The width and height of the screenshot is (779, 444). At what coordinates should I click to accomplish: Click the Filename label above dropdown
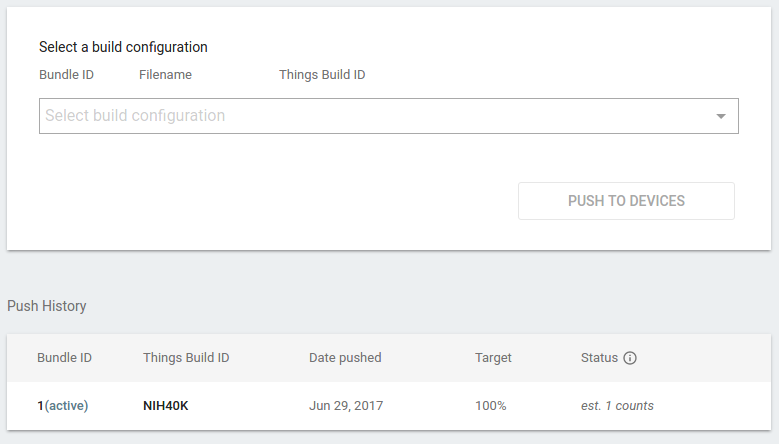(x=165, y=74)
